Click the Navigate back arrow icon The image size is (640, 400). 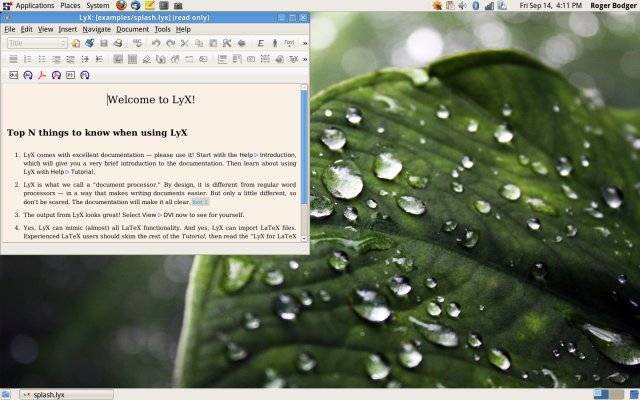(x=241, y=43)
